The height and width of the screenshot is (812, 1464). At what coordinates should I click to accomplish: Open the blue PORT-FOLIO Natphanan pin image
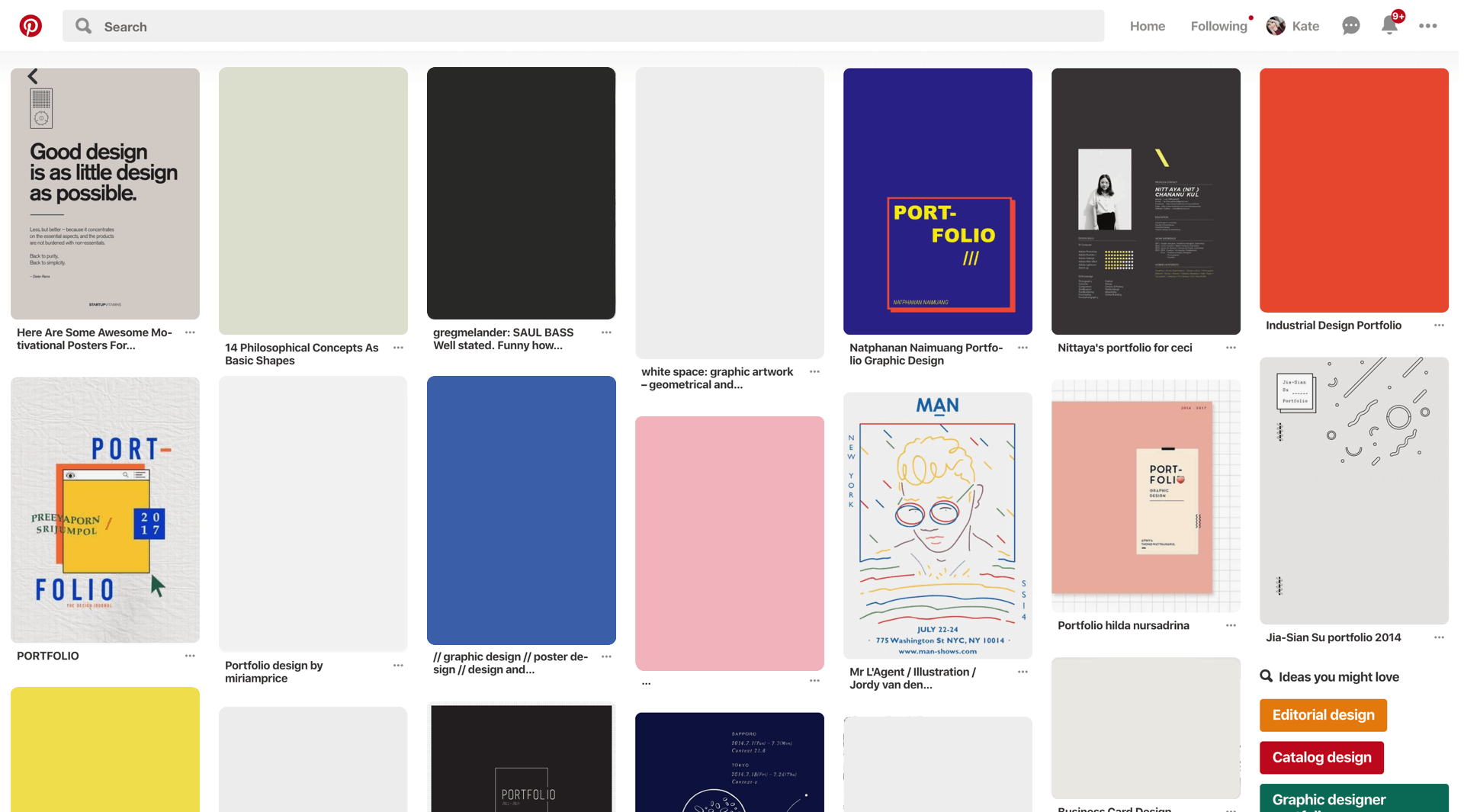(x=938, y=201)
